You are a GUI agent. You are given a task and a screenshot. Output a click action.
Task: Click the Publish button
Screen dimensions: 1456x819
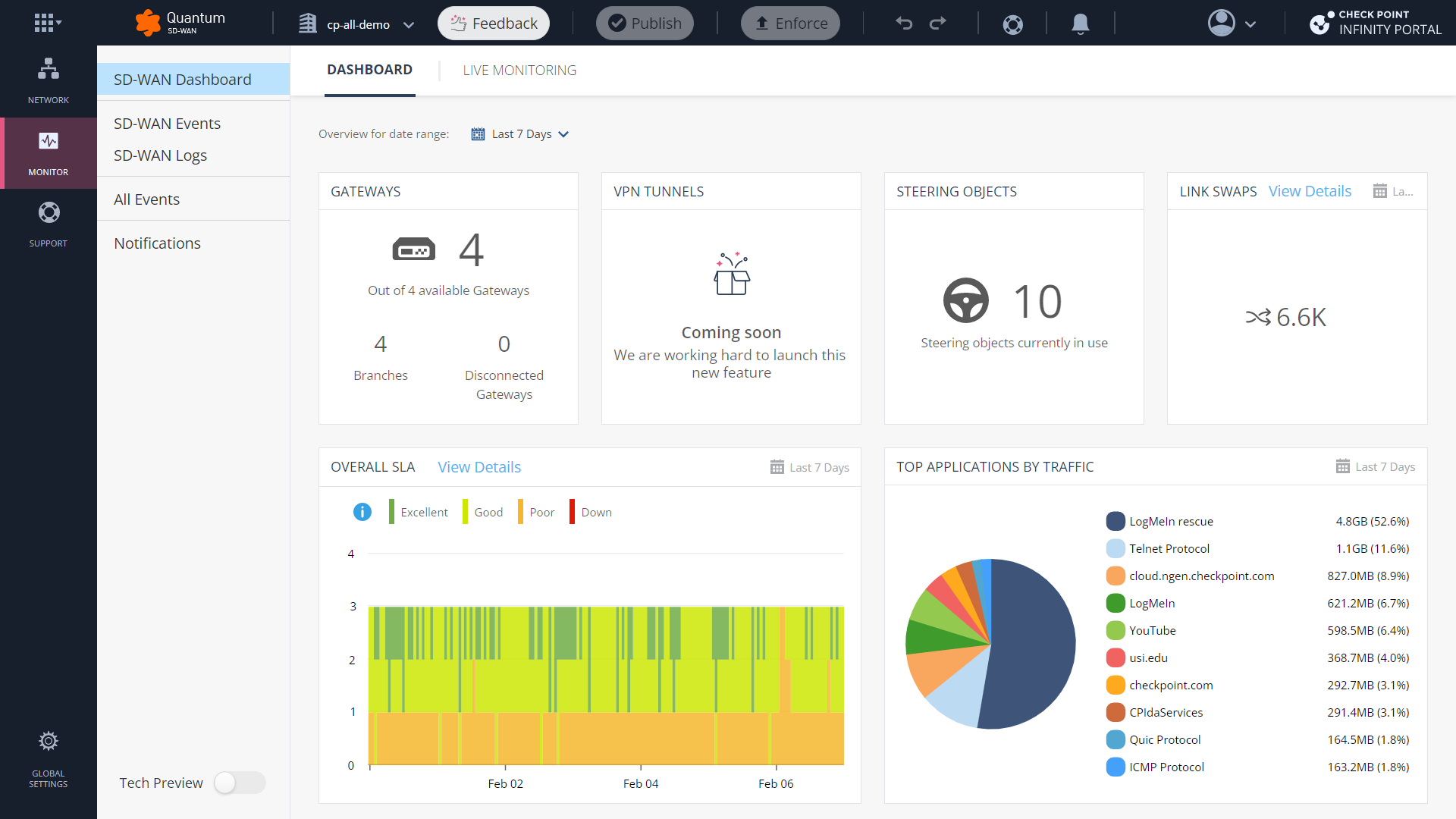point(645,23)
